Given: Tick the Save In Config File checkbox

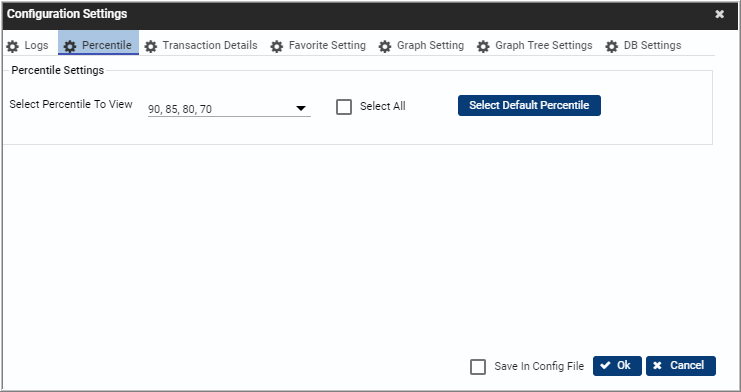Looking at the screenshot, I should point(478,367).
